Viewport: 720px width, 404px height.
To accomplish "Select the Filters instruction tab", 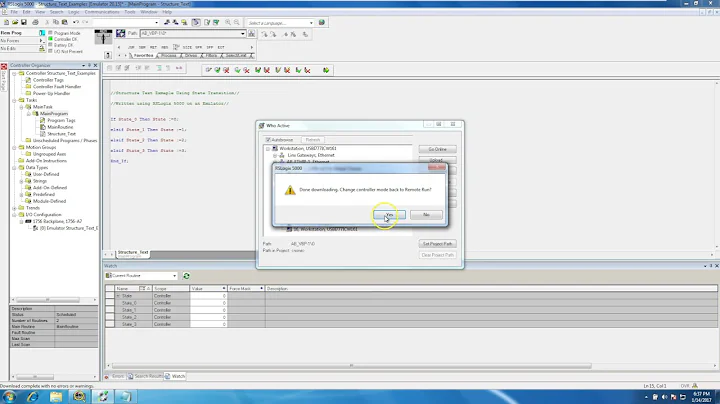I will click(211, 56).
